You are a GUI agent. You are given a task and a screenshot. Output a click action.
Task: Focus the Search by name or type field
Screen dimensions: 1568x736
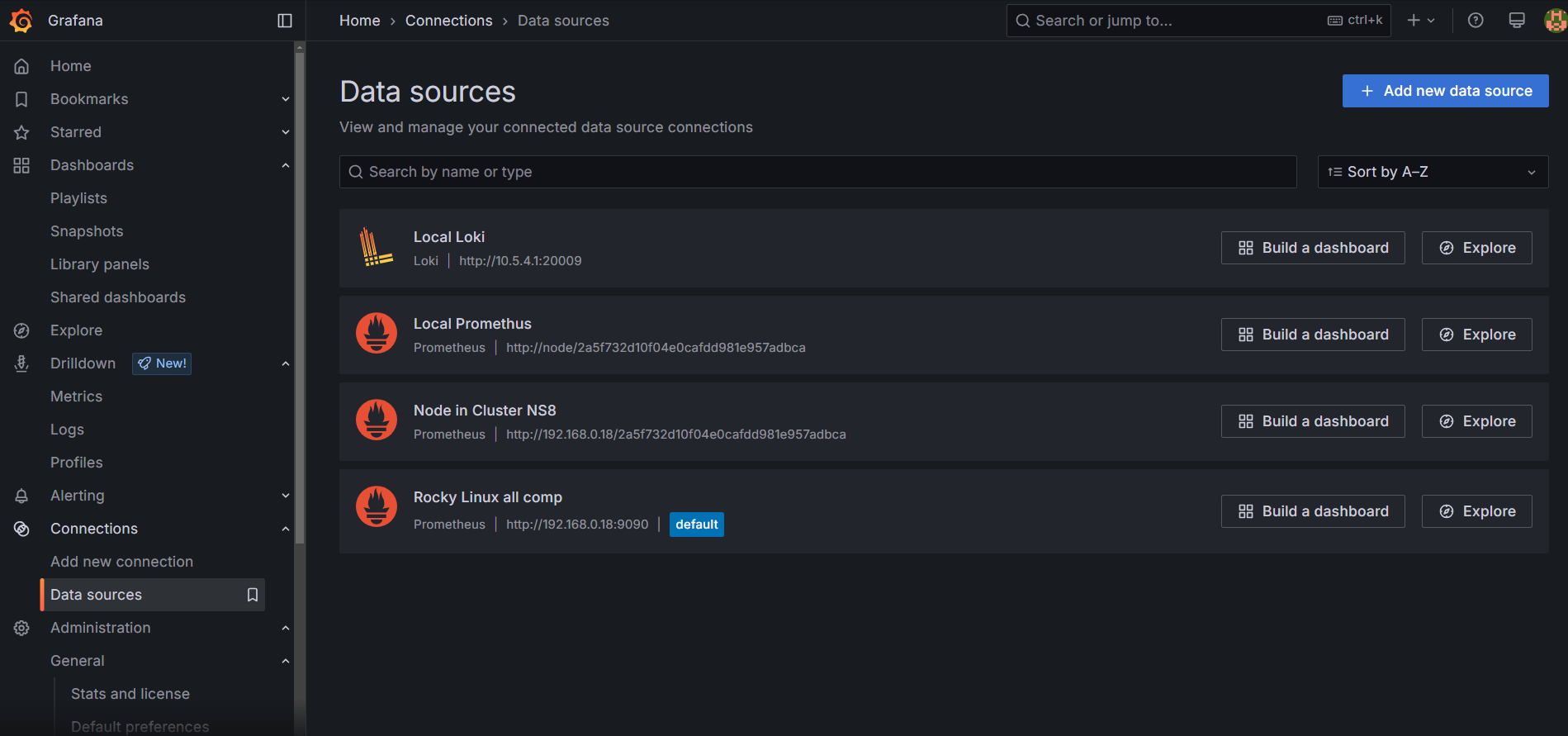[817, 172]
